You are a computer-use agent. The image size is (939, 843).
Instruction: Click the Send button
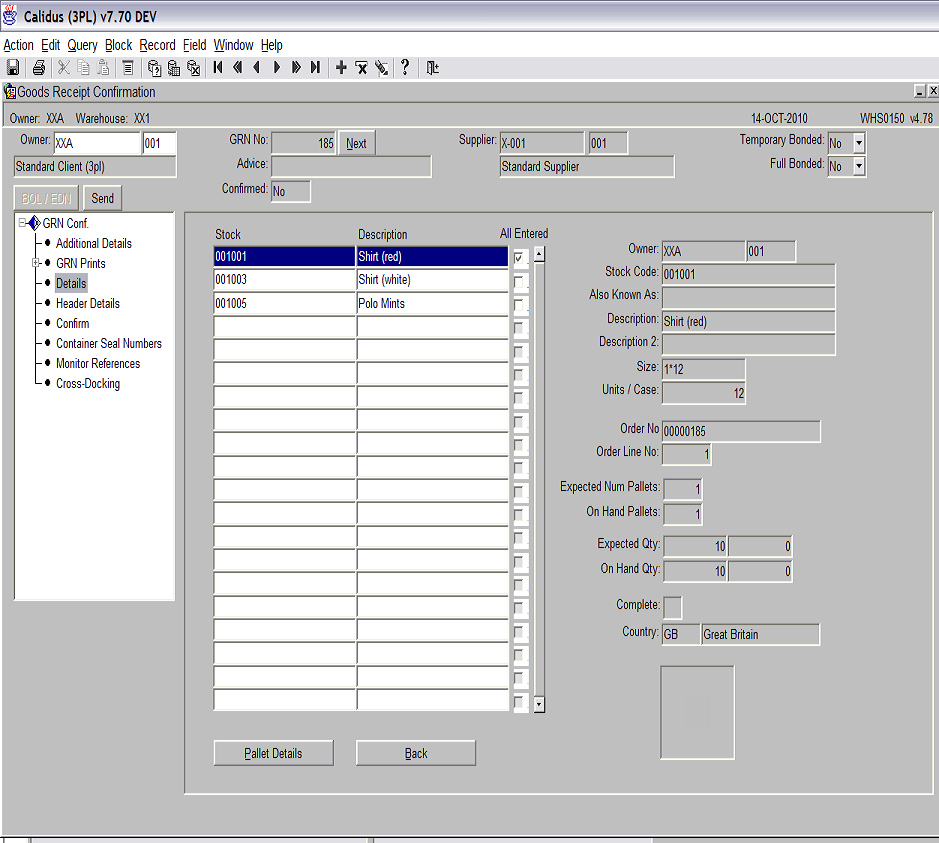point(102,198)
